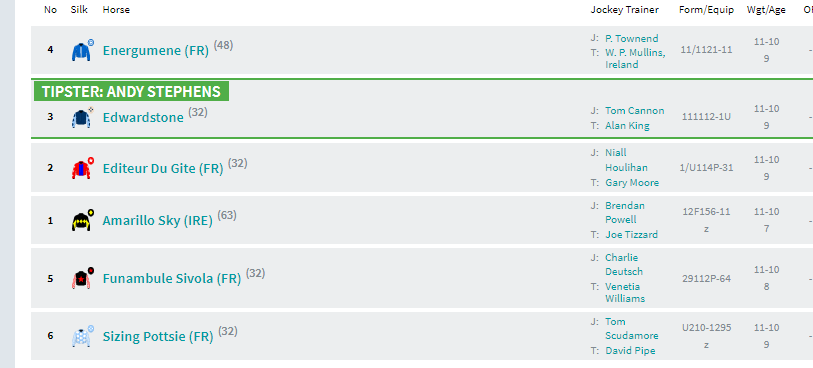This screenshot has height=368, width=813.
Task: Click the Horse column header
Action: [116, 10]
